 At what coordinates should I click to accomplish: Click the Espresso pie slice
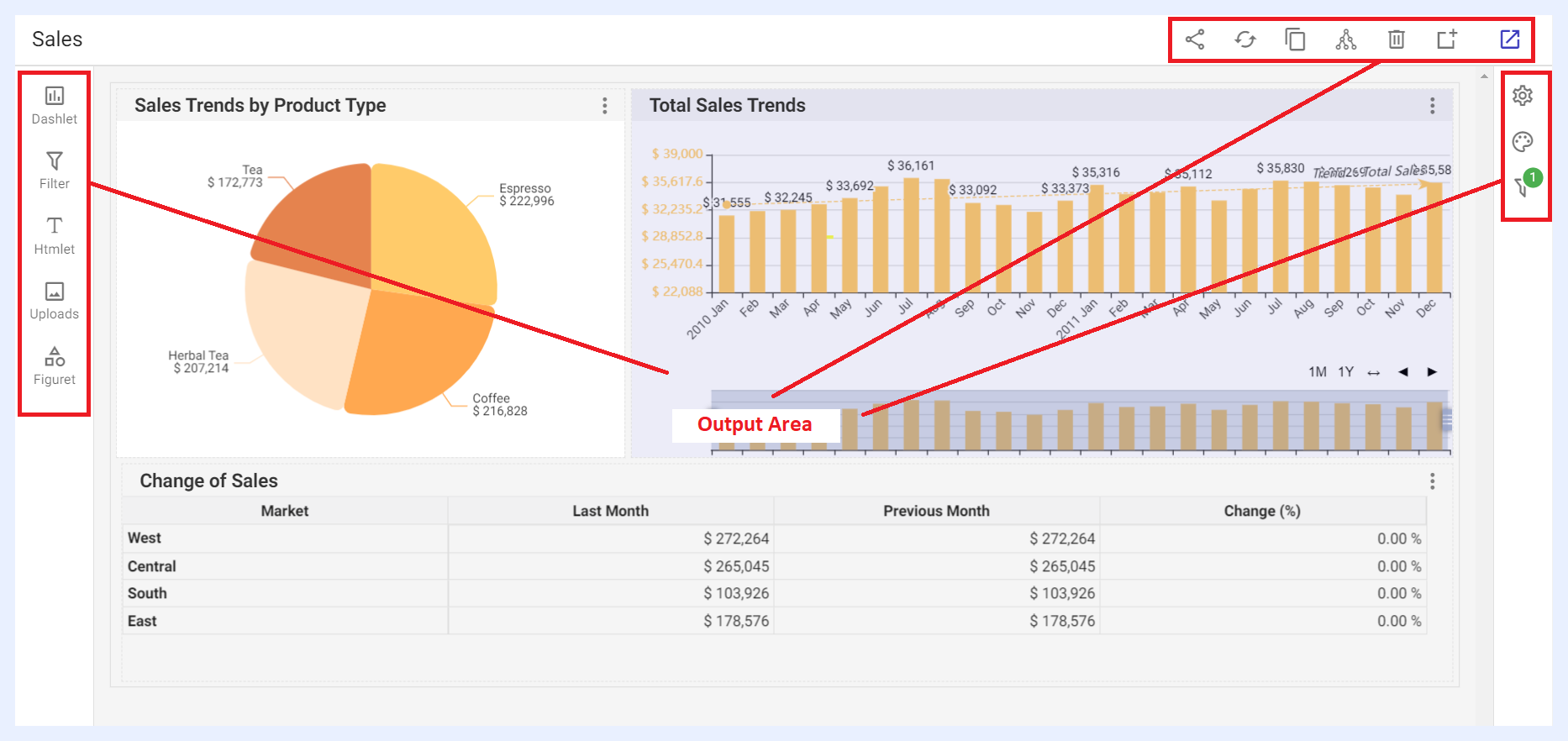point(433,235)
